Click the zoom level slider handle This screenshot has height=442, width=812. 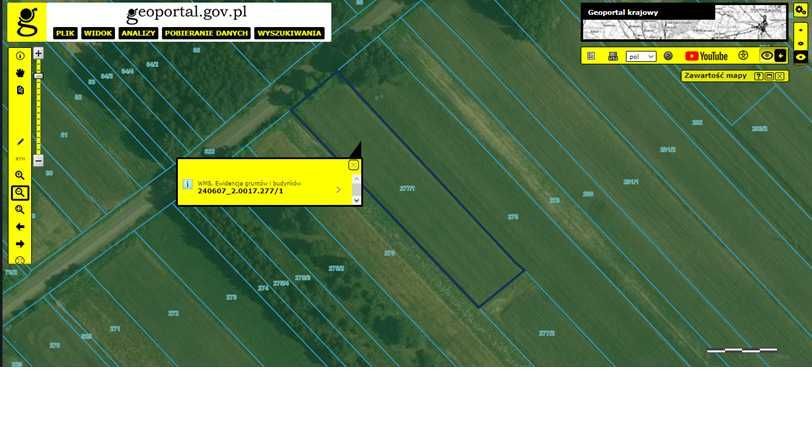pyautogui.click(x=38, y=76)
